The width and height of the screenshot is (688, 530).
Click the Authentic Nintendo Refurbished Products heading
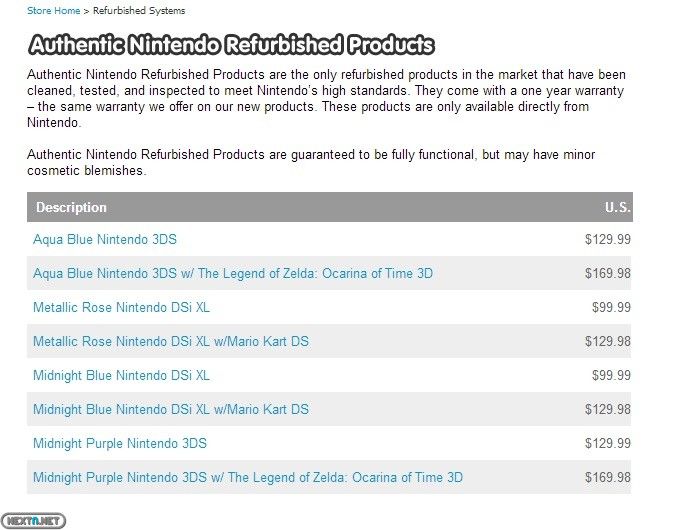[231, 45]
